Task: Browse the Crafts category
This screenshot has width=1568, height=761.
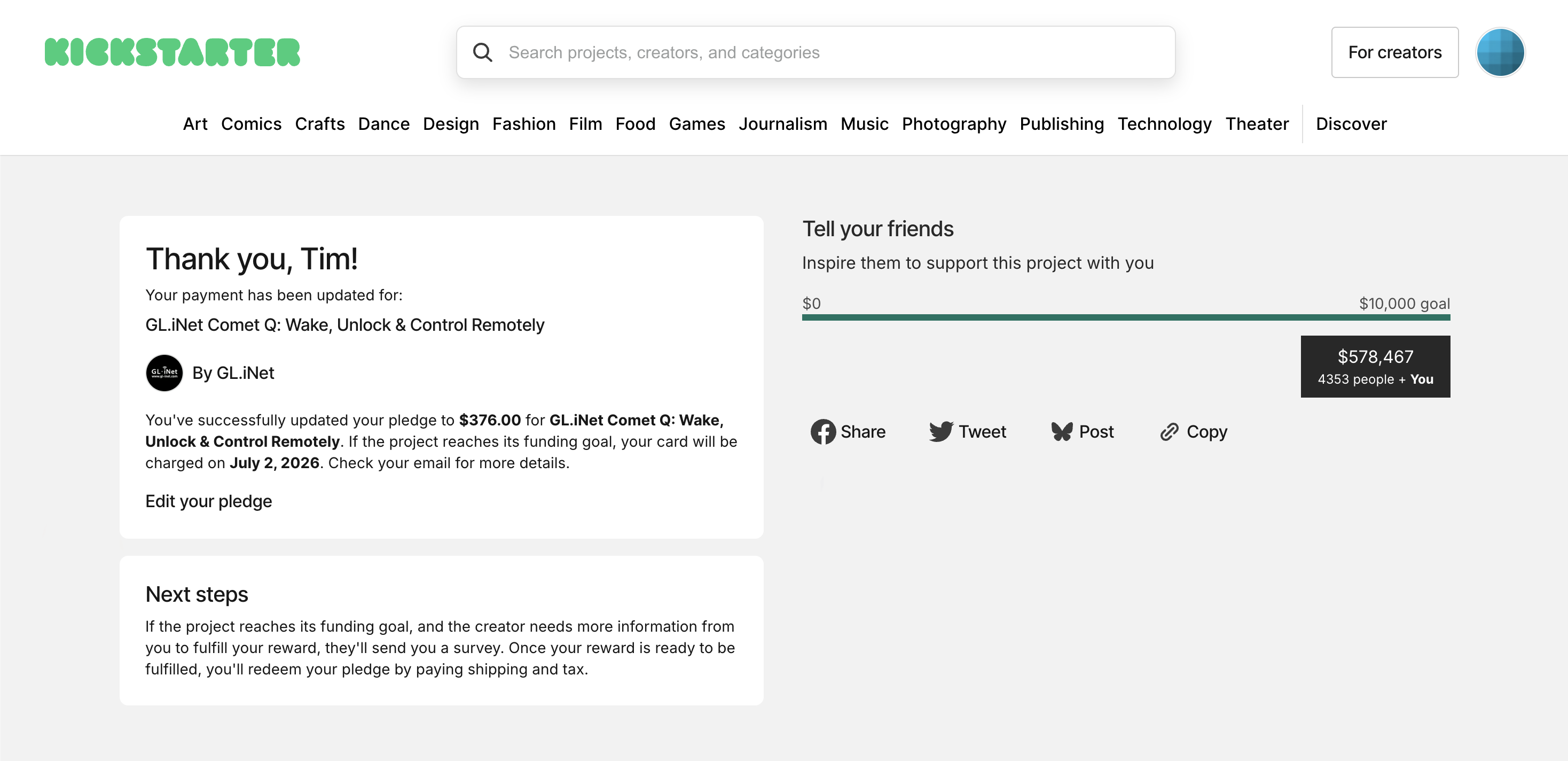Action: (320, 125)
